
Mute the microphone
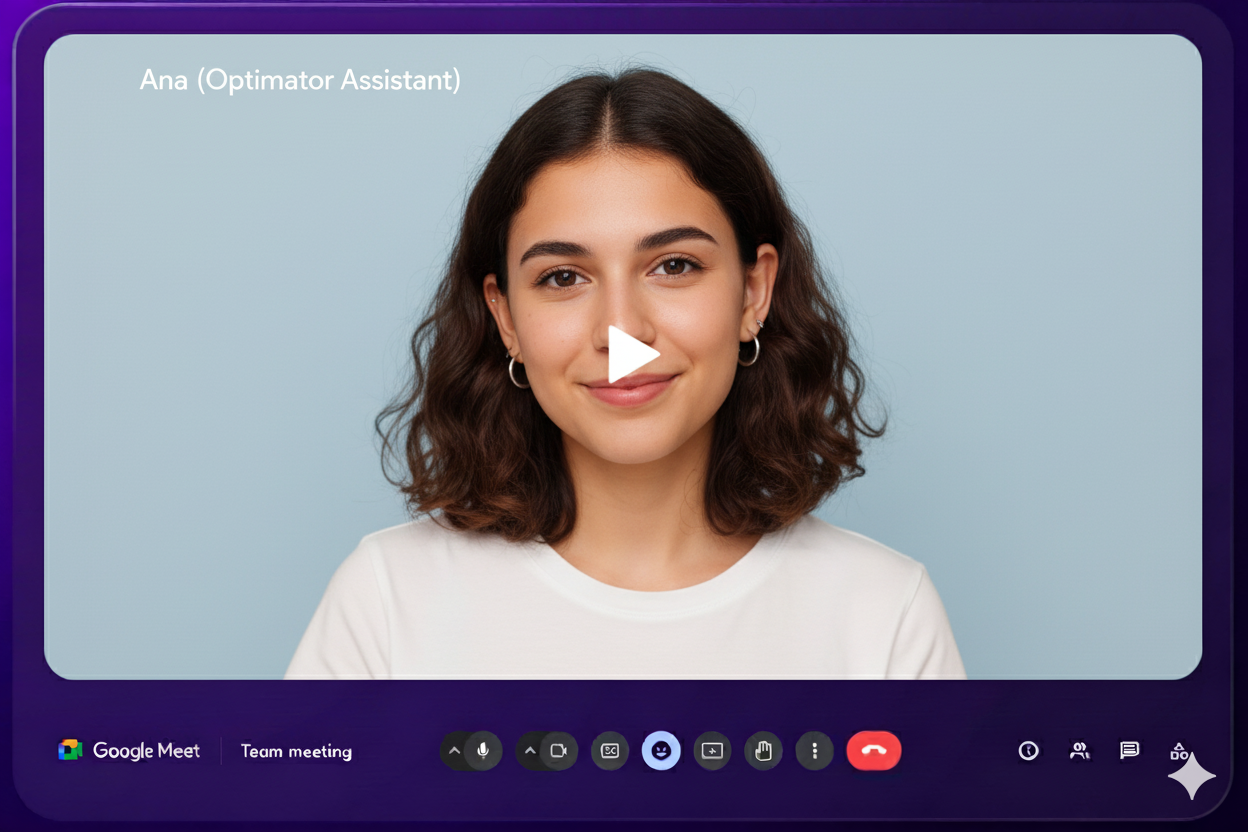tap(484, 750)
